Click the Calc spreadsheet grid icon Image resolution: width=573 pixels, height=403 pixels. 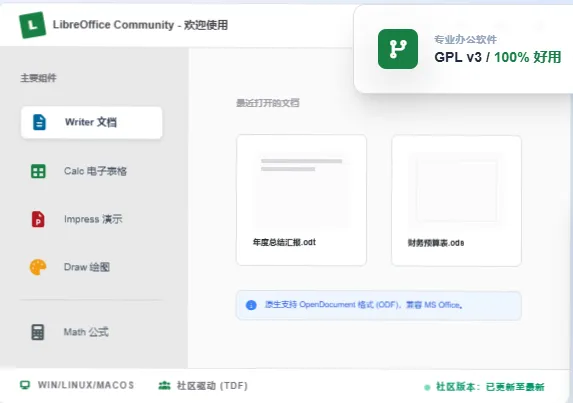pos(38,171)
